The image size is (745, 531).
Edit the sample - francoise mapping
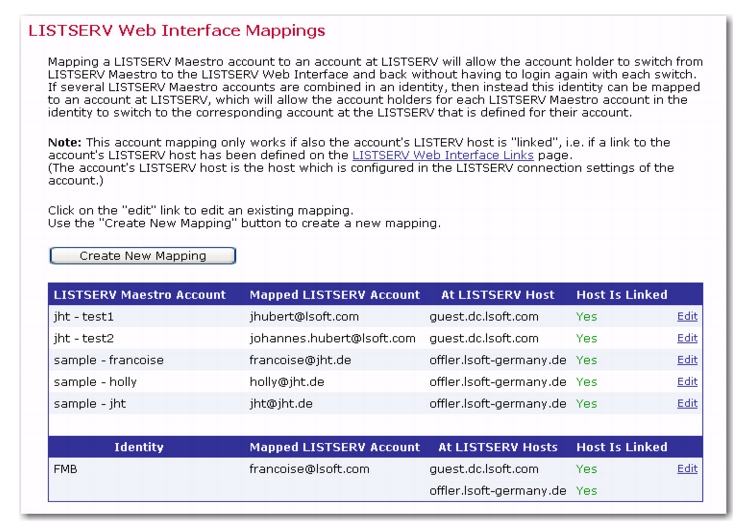[x=687, y=360]
